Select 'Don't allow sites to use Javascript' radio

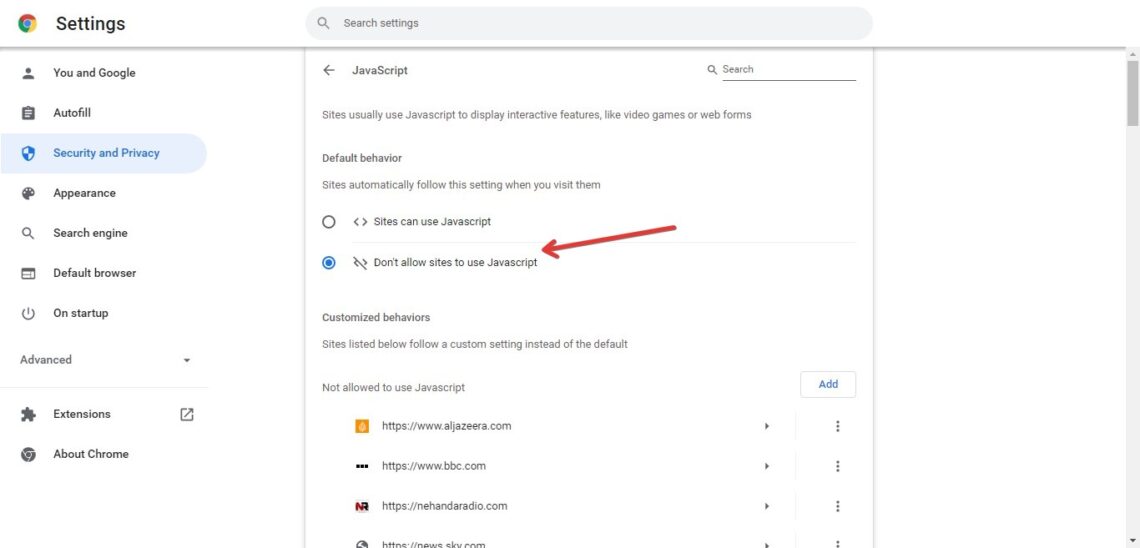pyautogui.click(x=329, y=263)
